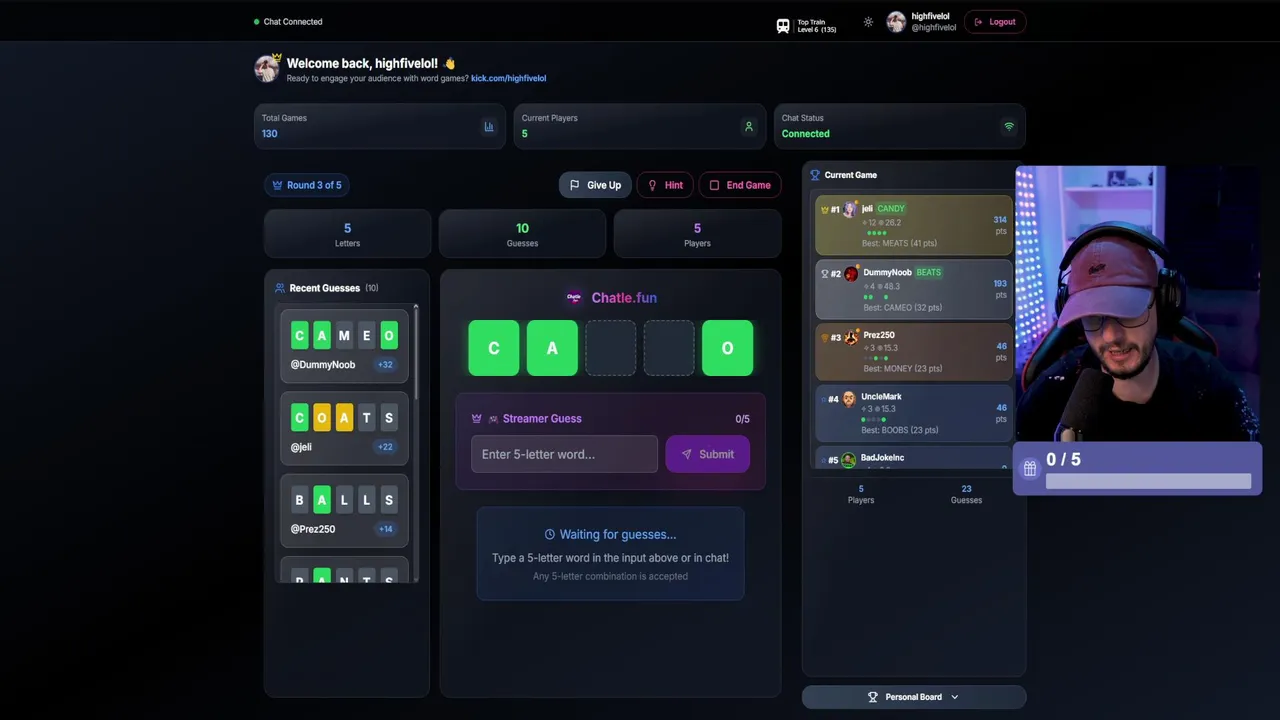Viewport: 1280px width, 720px height.
Task: Click the Round 3 of 5 badge
Action: coord(307,185)
